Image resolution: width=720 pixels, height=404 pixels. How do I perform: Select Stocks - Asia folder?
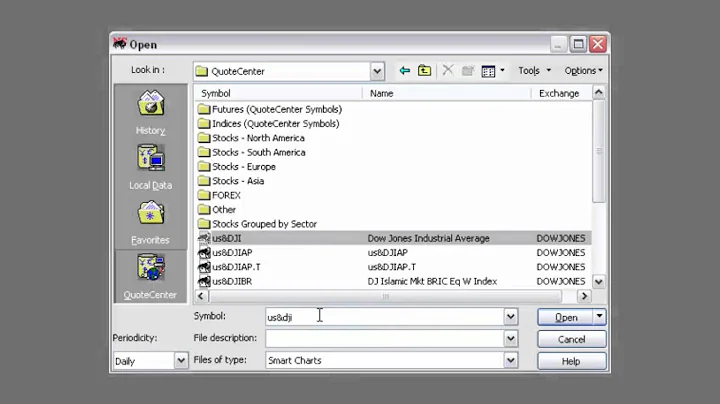click(x=231, y=180)
